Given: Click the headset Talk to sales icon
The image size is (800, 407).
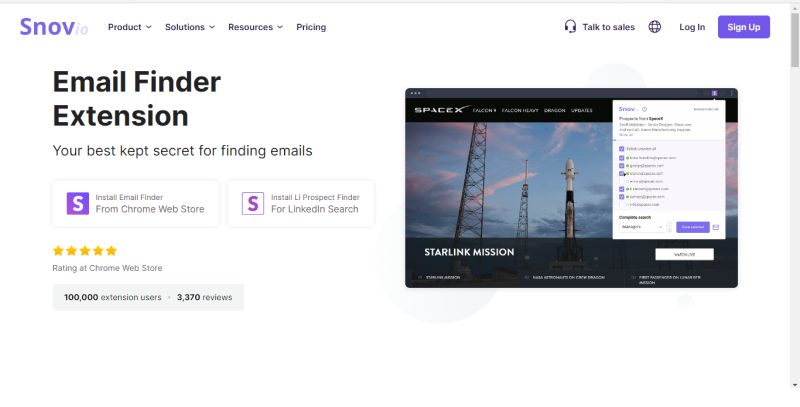Looking at the screenshot, I should (570, 27).
